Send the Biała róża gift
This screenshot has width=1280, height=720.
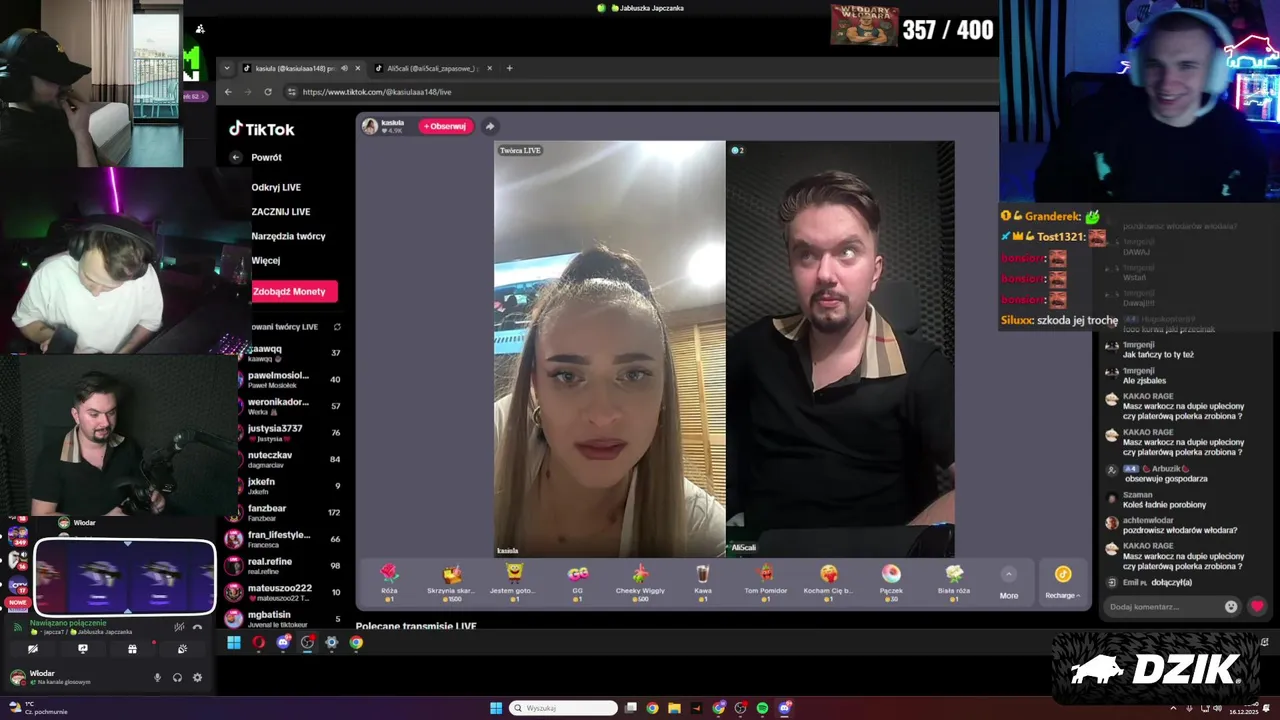click(x=954, y=580)
